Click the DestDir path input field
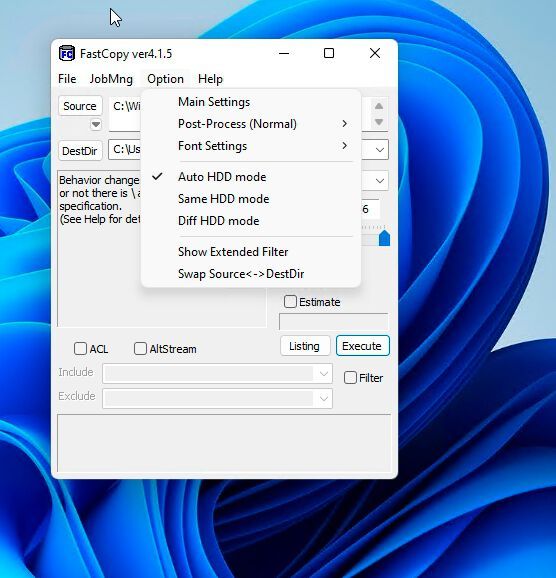This screenshot has height=578, width=556. [125, 150]
